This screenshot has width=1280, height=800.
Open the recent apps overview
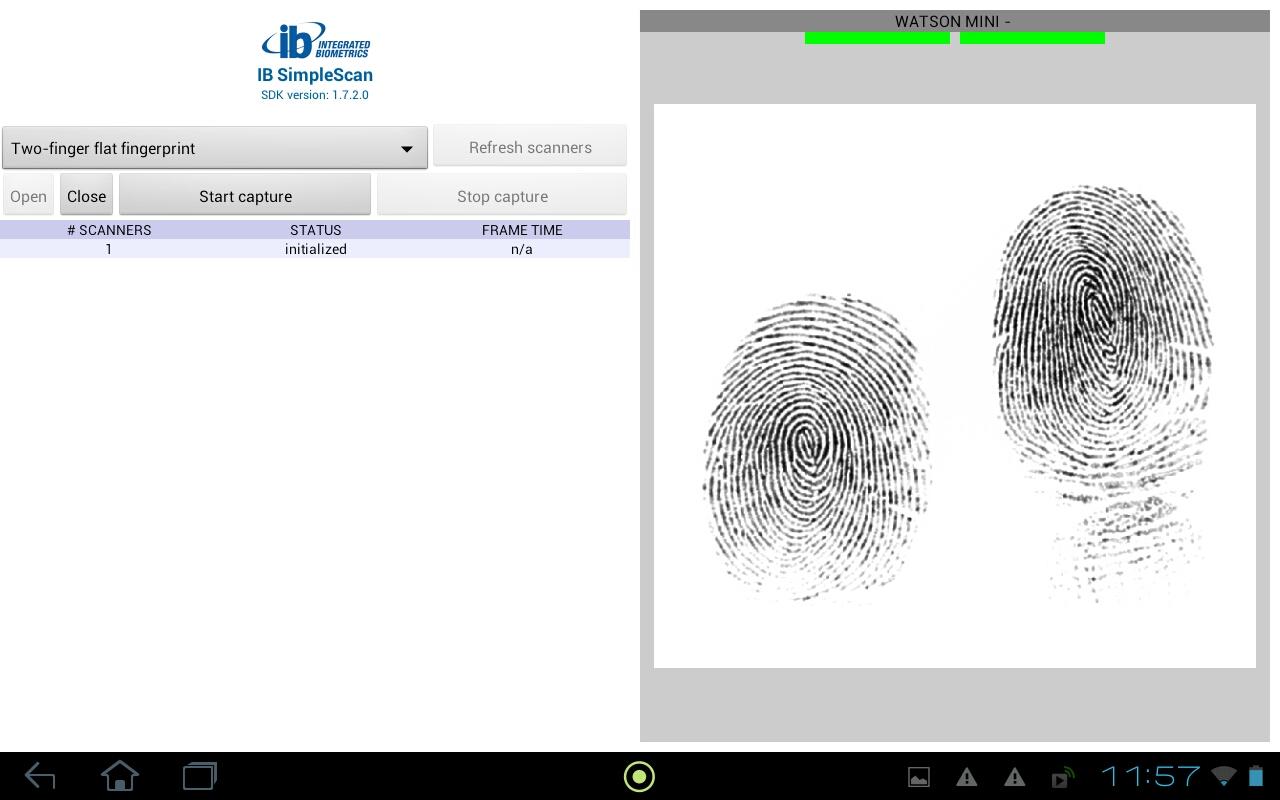pos(200,776)
